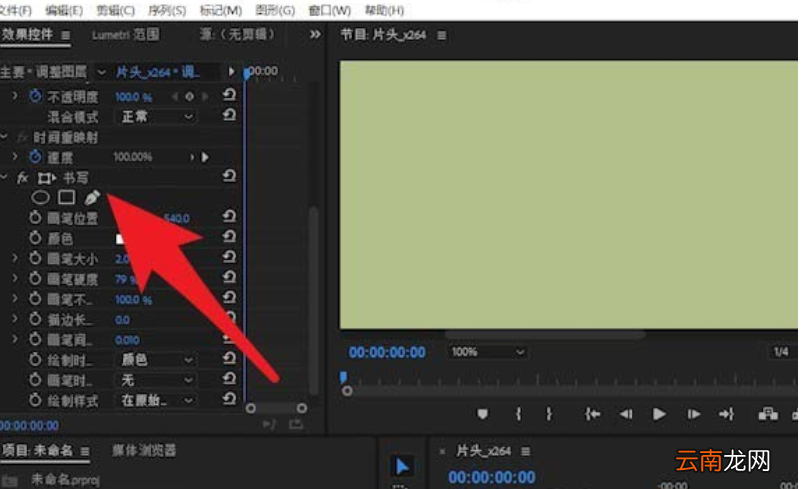Collapse the 时间重映射 section
This screenshot has width=808, height=489.
(x=5, y=137)
